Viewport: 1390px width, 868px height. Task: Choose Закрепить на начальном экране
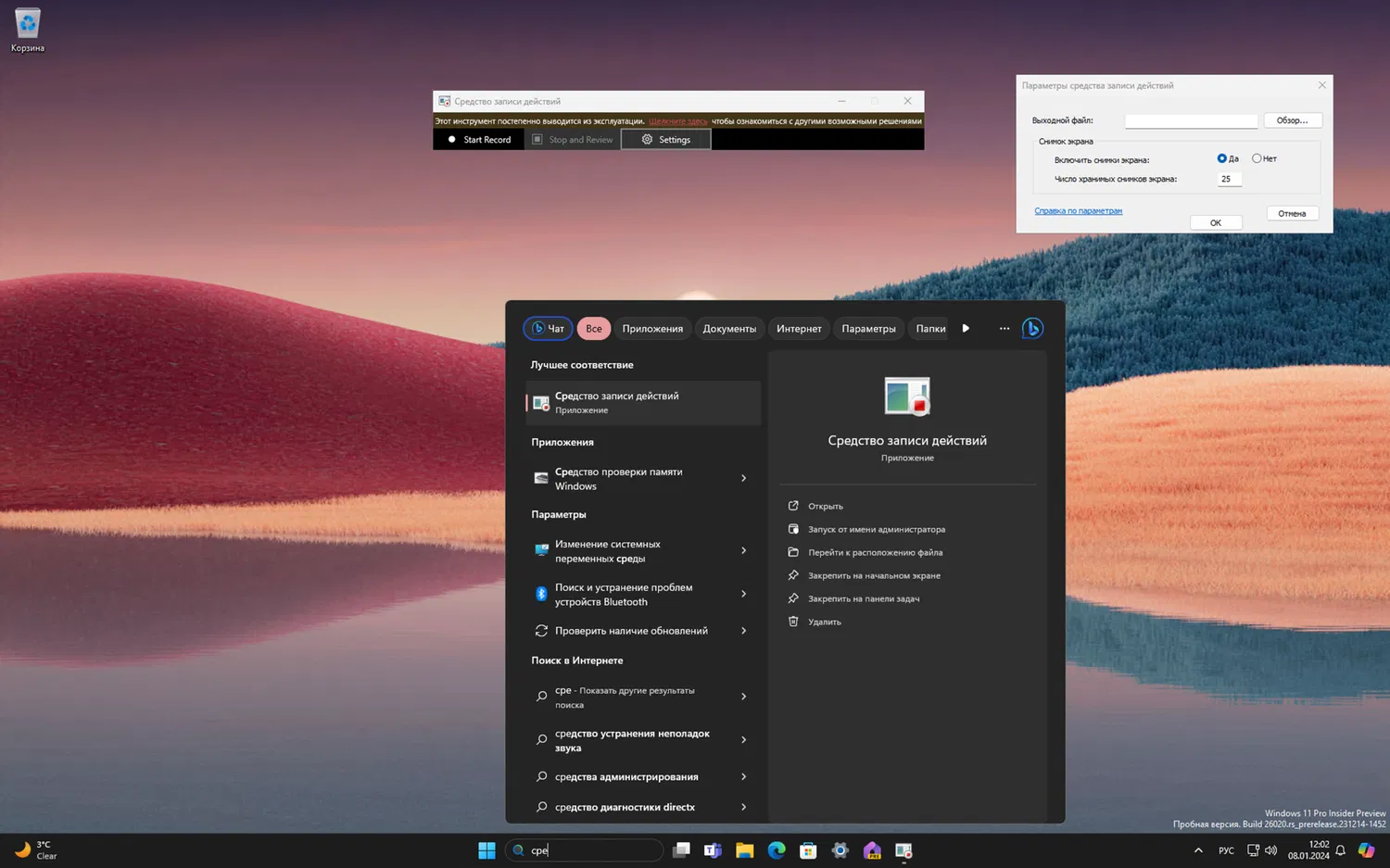pyautogui.click(x=874, y=575)
